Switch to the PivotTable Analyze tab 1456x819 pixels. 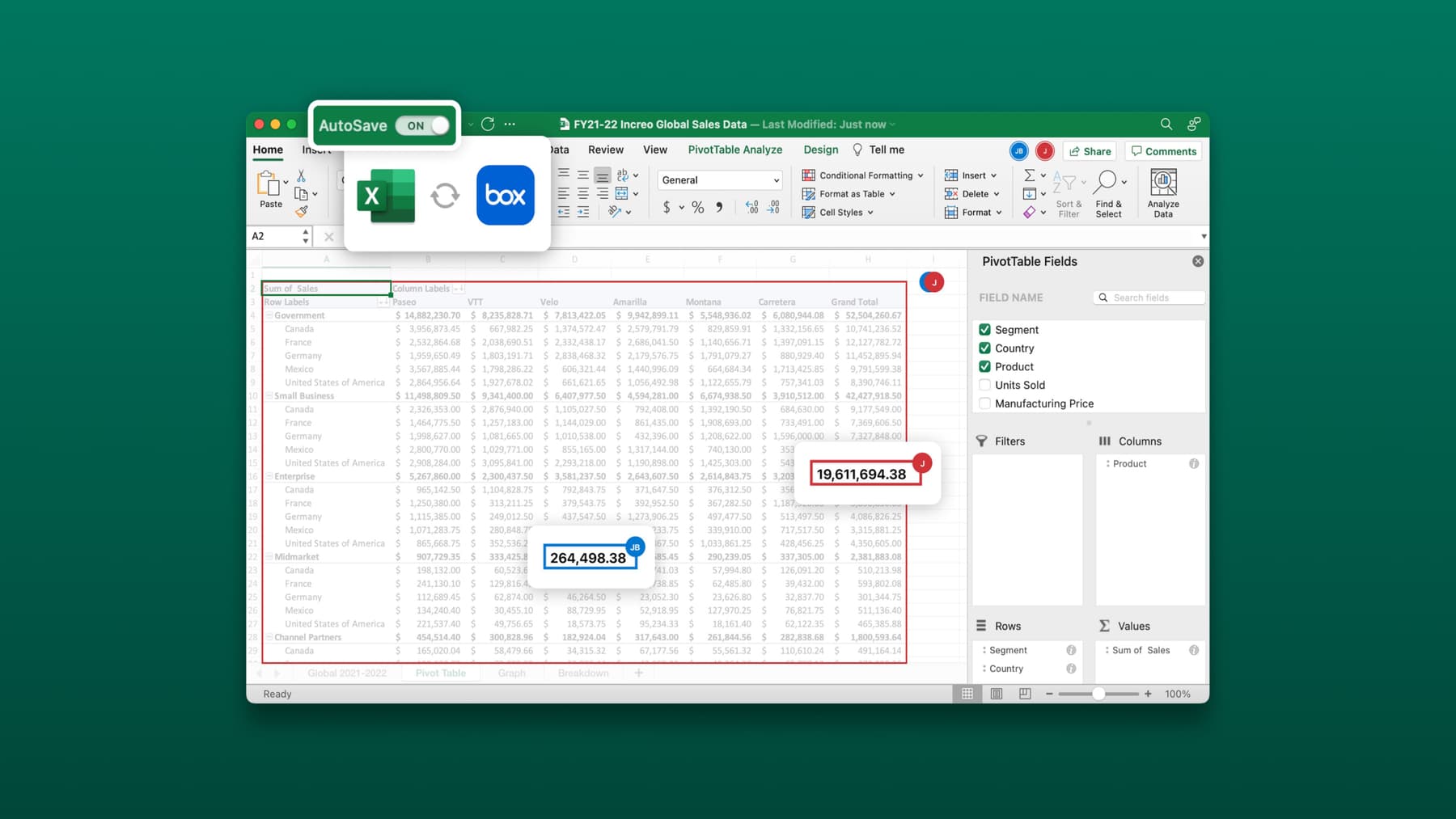(x=734, y=150)
